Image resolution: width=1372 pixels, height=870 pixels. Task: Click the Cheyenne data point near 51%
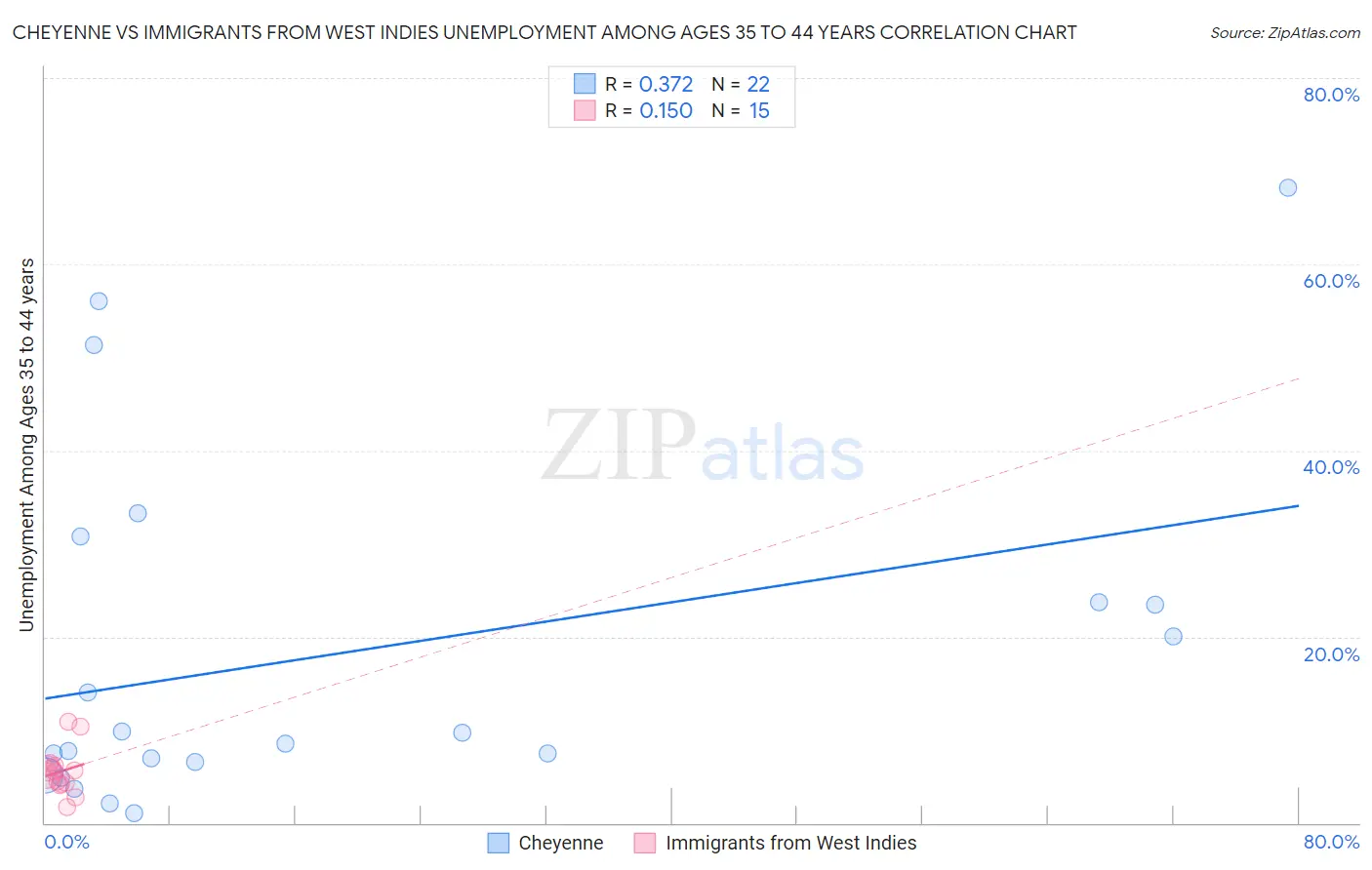point(94,344)
